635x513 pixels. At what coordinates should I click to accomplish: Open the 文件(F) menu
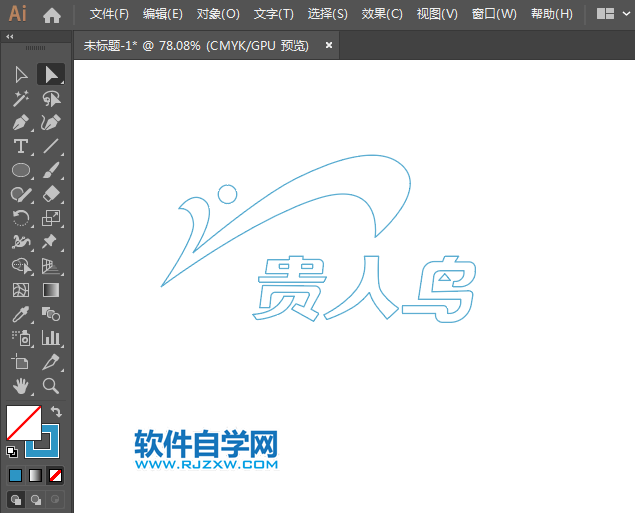[x=109, y=14]
